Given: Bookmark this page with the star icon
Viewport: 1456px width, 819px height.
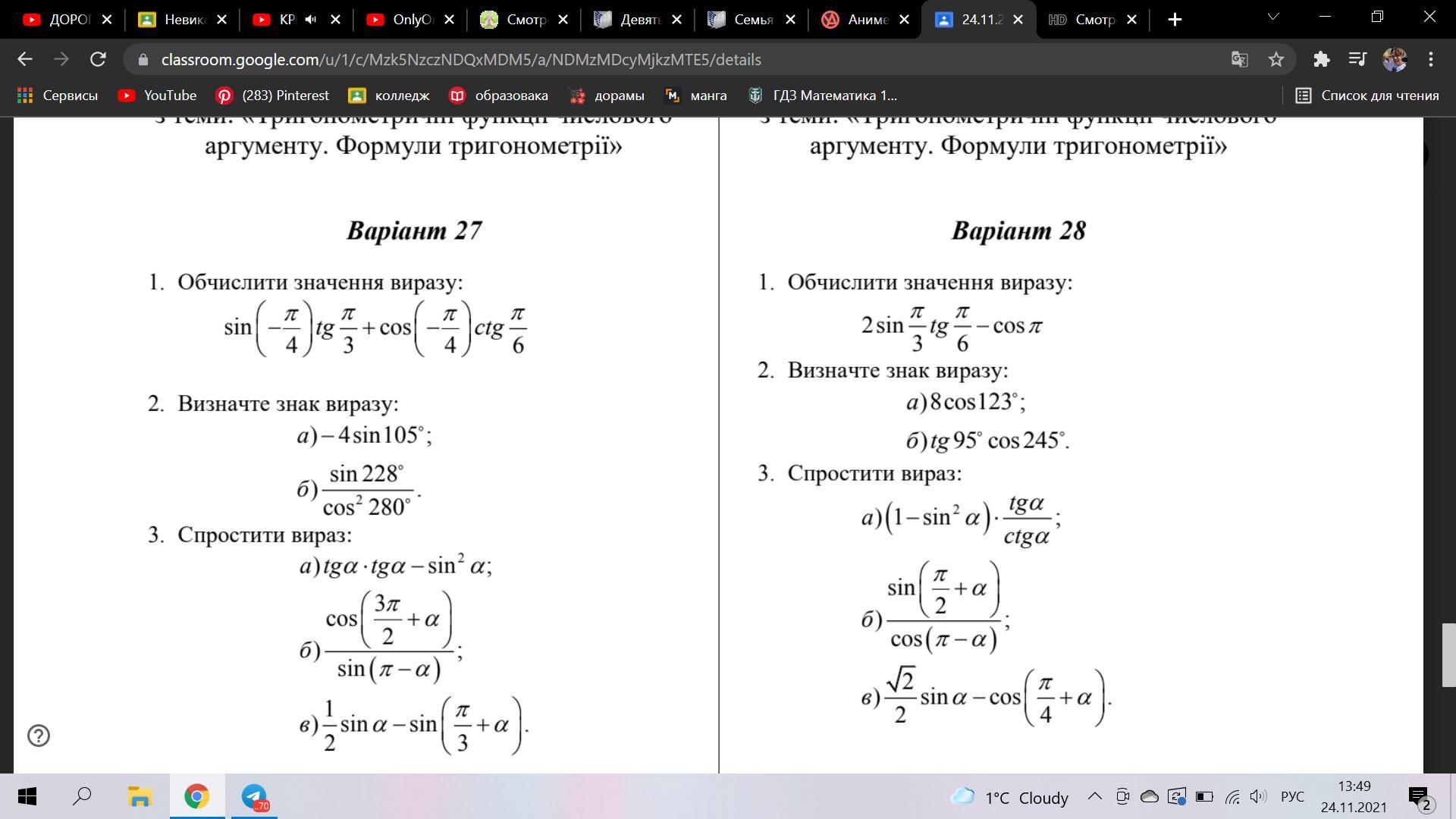Looking at the screenshot, I should tap(1276, 59).
